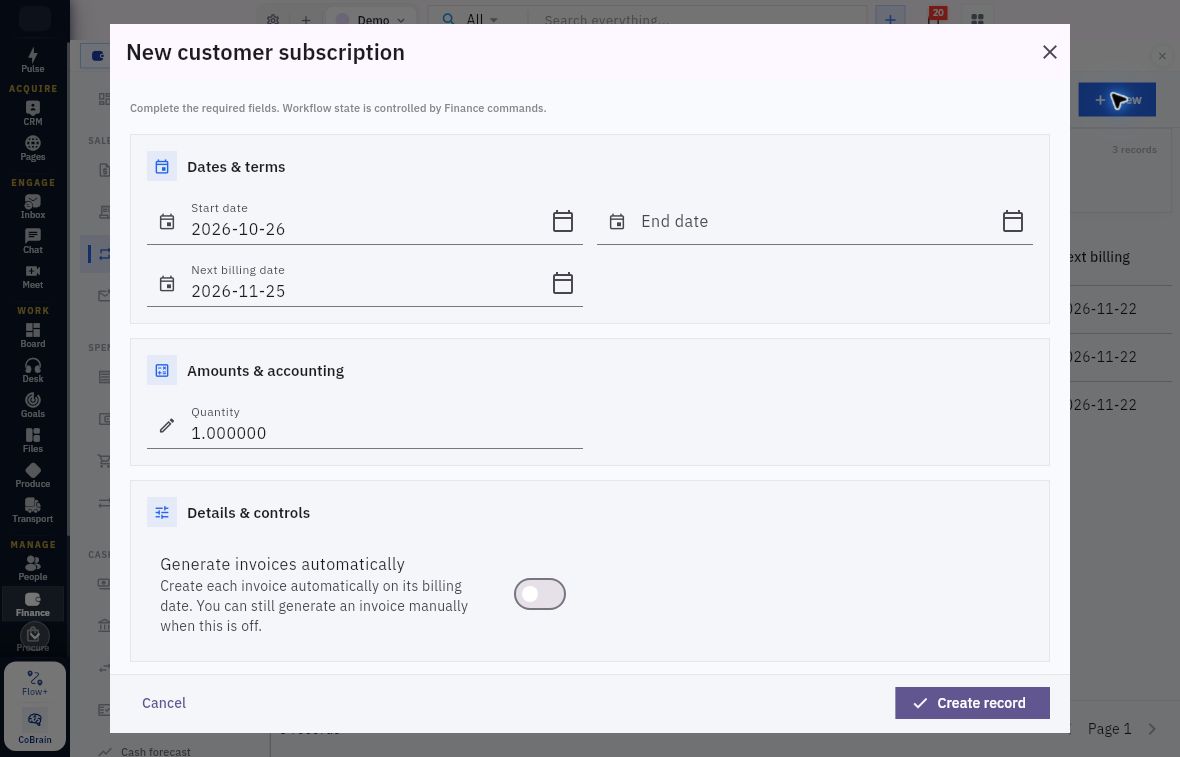This screenshot has width=1180, height=757.
Task: Go to next page arrow after Page 1
Action: (x=1152, y=728)
